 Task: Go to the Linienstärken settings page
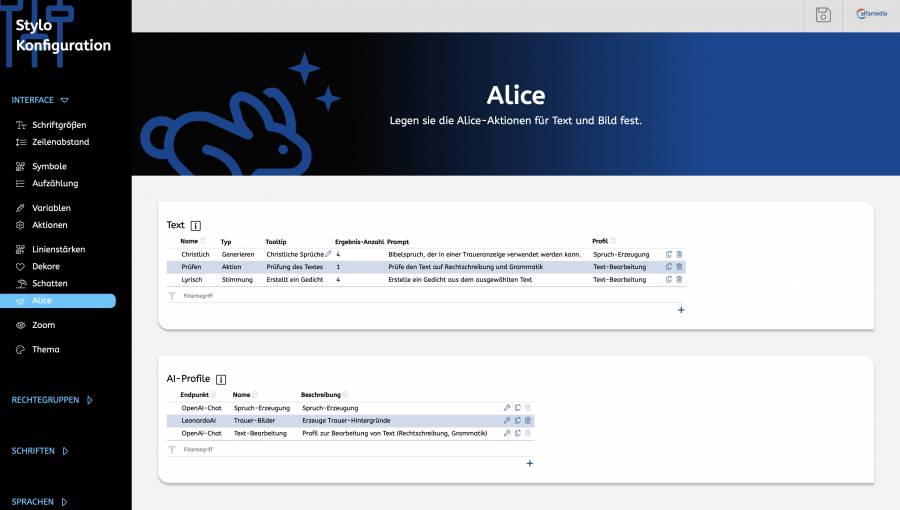(59, 249)
